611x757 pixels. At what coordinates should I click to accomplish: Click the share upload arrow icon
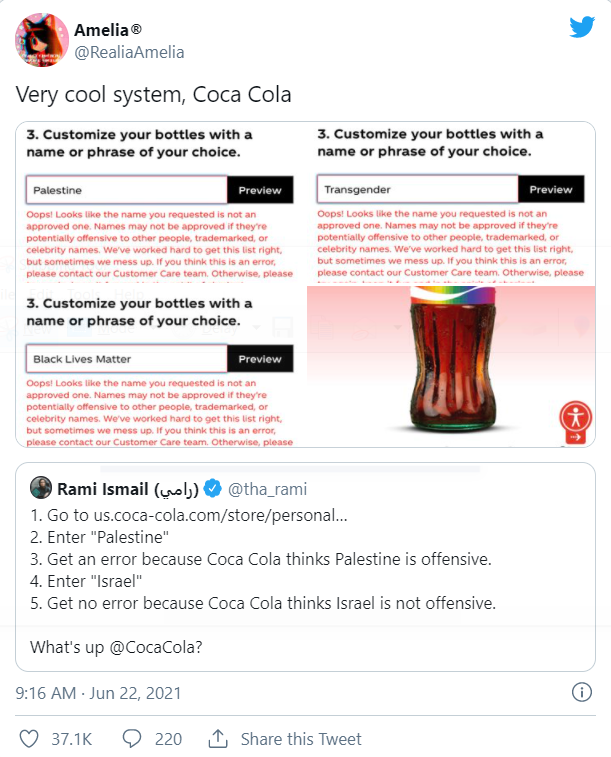coord(218,738)
